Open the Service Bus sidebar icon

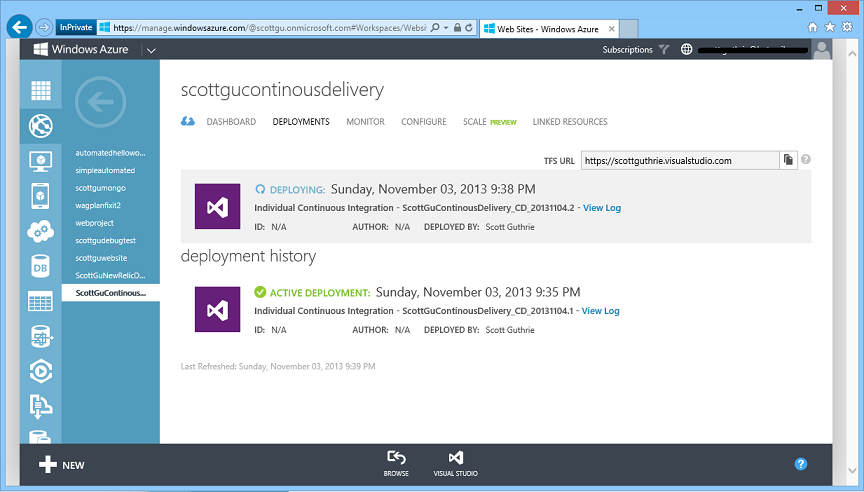(41, 407)
